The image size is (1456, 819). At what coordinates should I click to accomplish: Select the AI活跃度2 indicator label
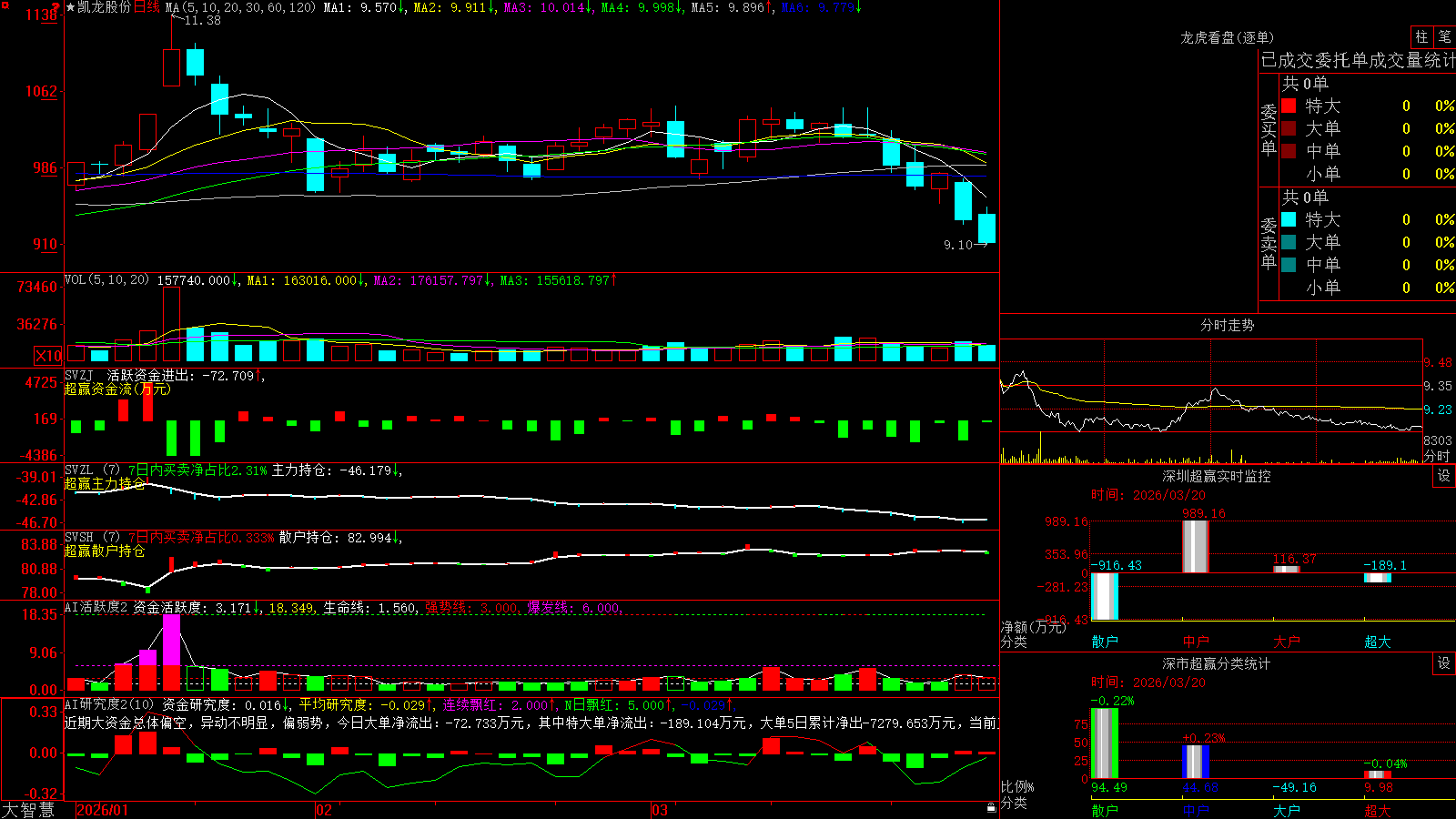(96, 607)
